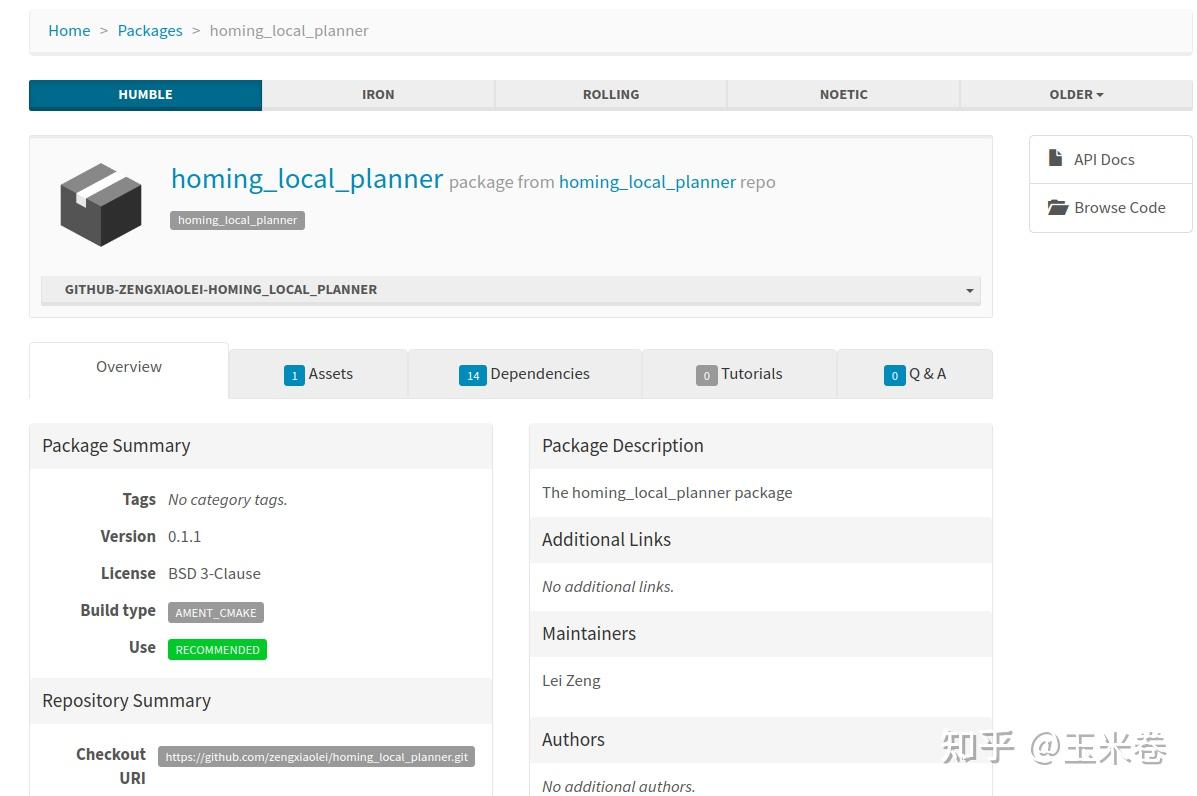
Task: Expand the repository selector via its arrow
Action: (968, 290)
